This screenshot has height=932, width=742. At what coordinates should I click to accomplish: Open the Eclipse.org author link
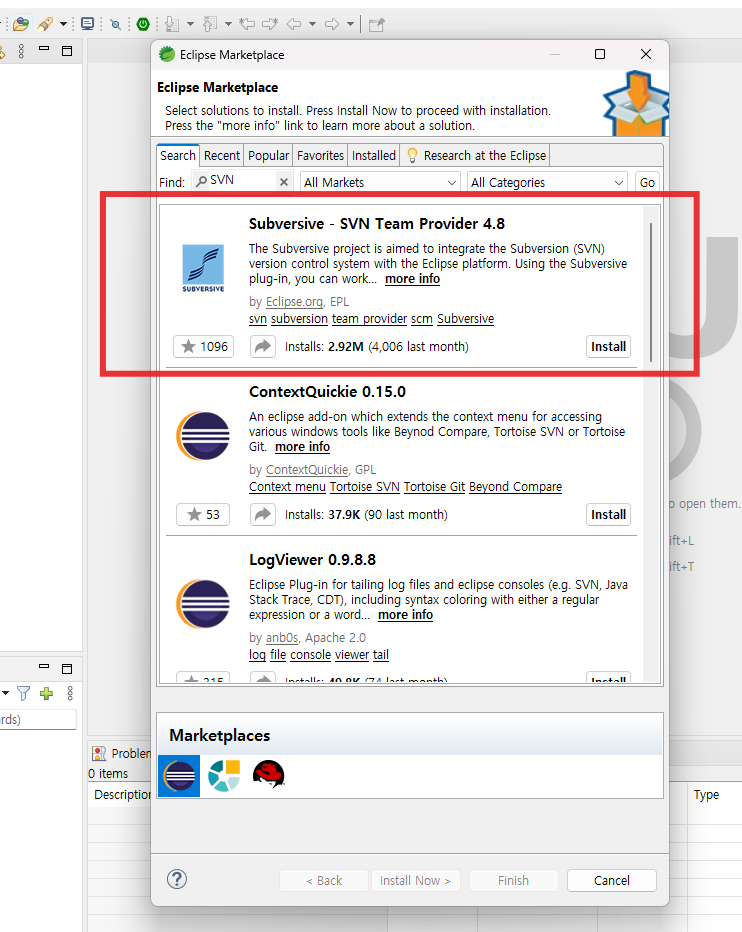pos(294,302)
